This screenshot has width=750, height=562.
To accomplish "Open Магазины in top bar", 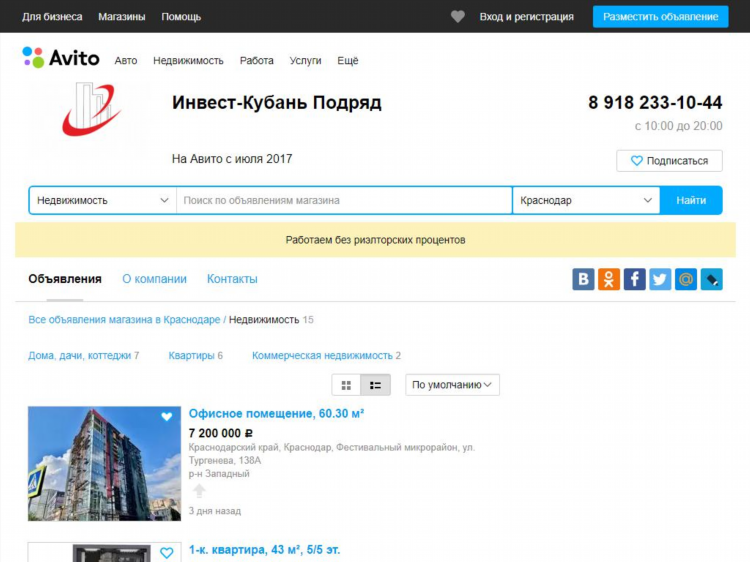I will 121,17.
